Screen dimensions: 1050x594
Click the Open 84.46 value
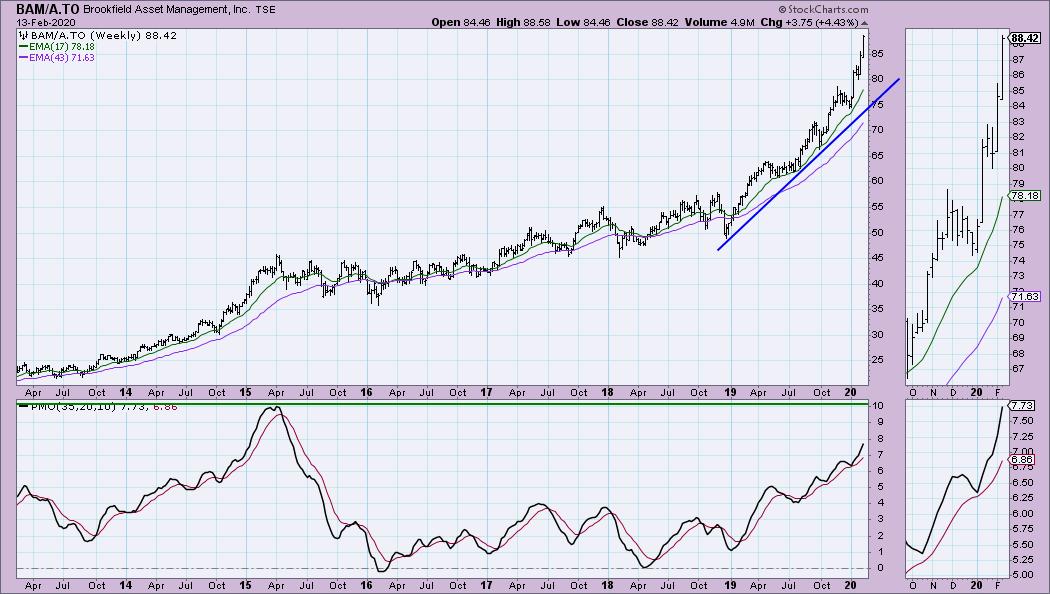tap(461, 22)
